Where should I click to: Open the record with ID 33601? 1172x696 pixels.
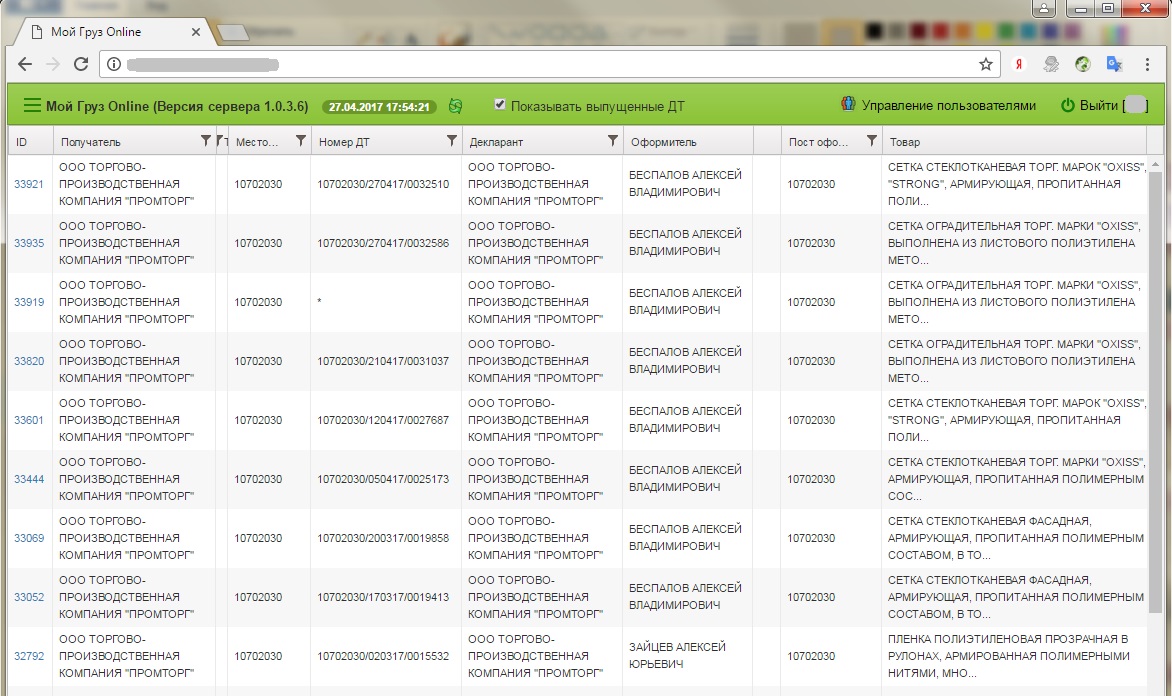[28, 420]
